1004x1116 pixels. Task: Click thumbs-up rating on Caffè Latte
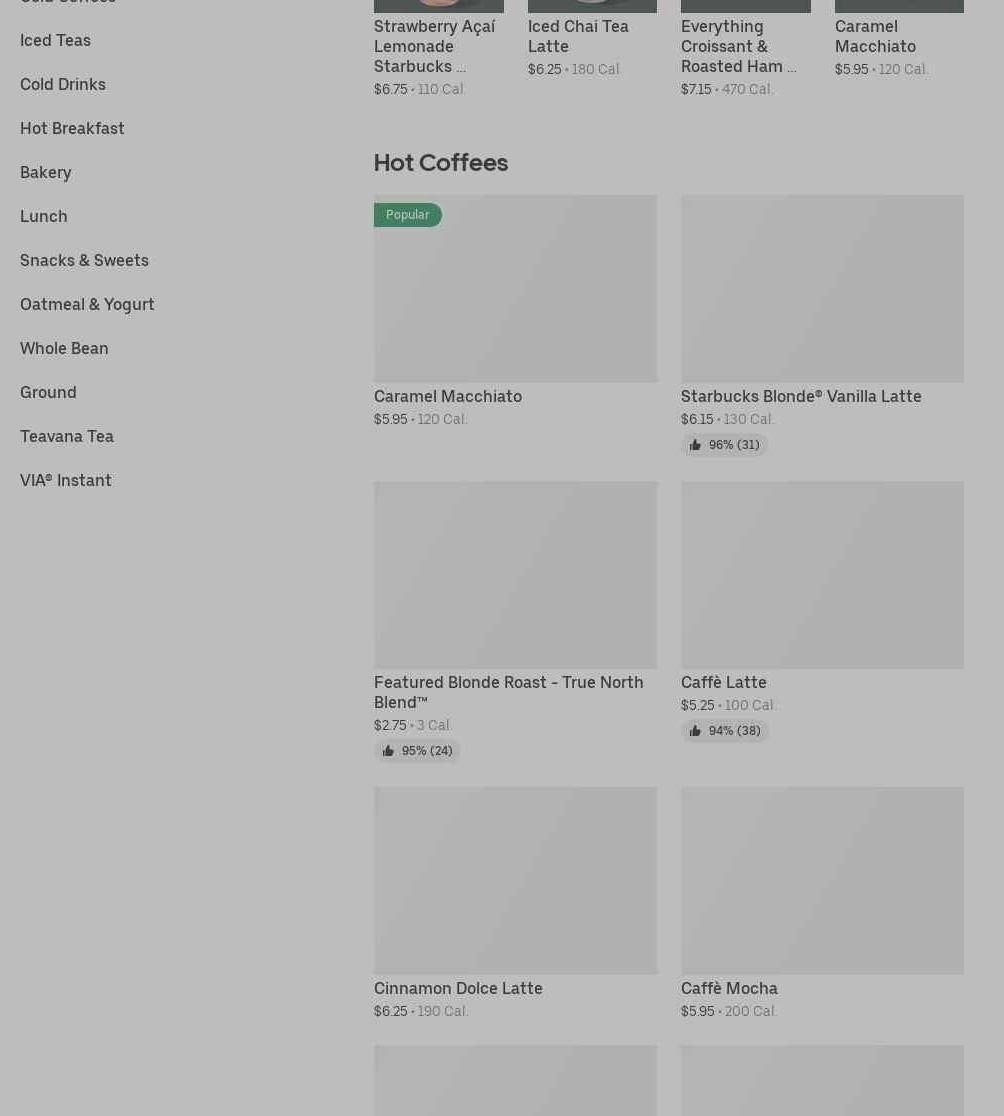coord(724,731)
